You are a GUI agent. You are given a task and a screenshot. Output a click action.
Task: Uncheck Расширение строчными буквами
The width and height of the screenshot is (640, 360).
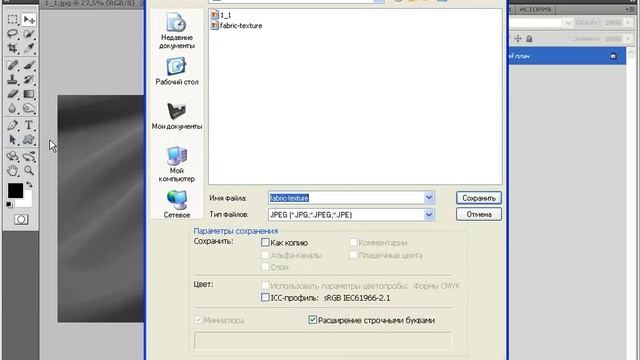click(x=312, y=320)
